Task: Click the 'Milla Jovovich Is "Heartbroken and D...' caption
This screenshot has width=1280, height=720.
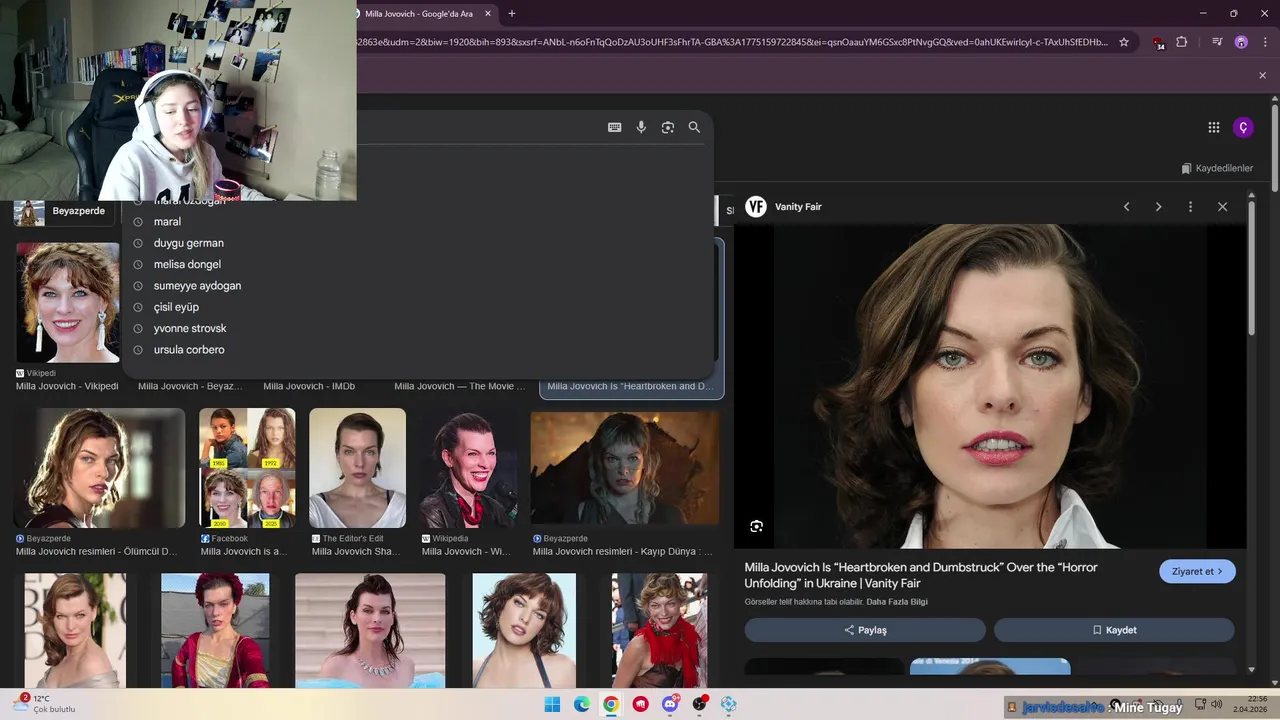Action: pos(630,386)
